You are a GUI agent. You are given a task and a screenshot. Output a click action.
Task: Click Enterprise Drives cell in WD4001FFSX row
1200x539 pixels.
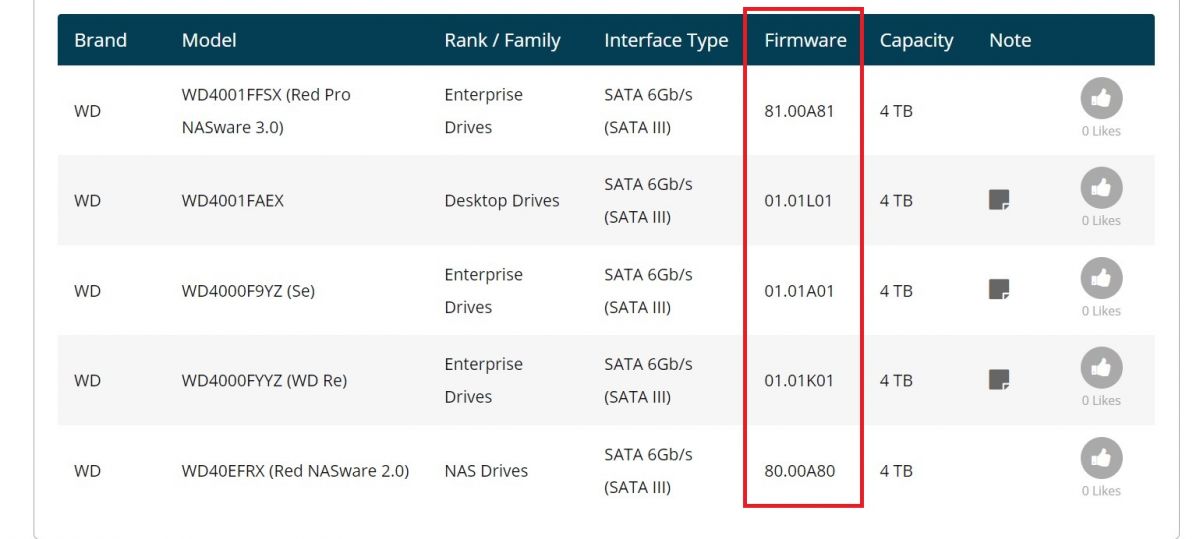[484, 111]
